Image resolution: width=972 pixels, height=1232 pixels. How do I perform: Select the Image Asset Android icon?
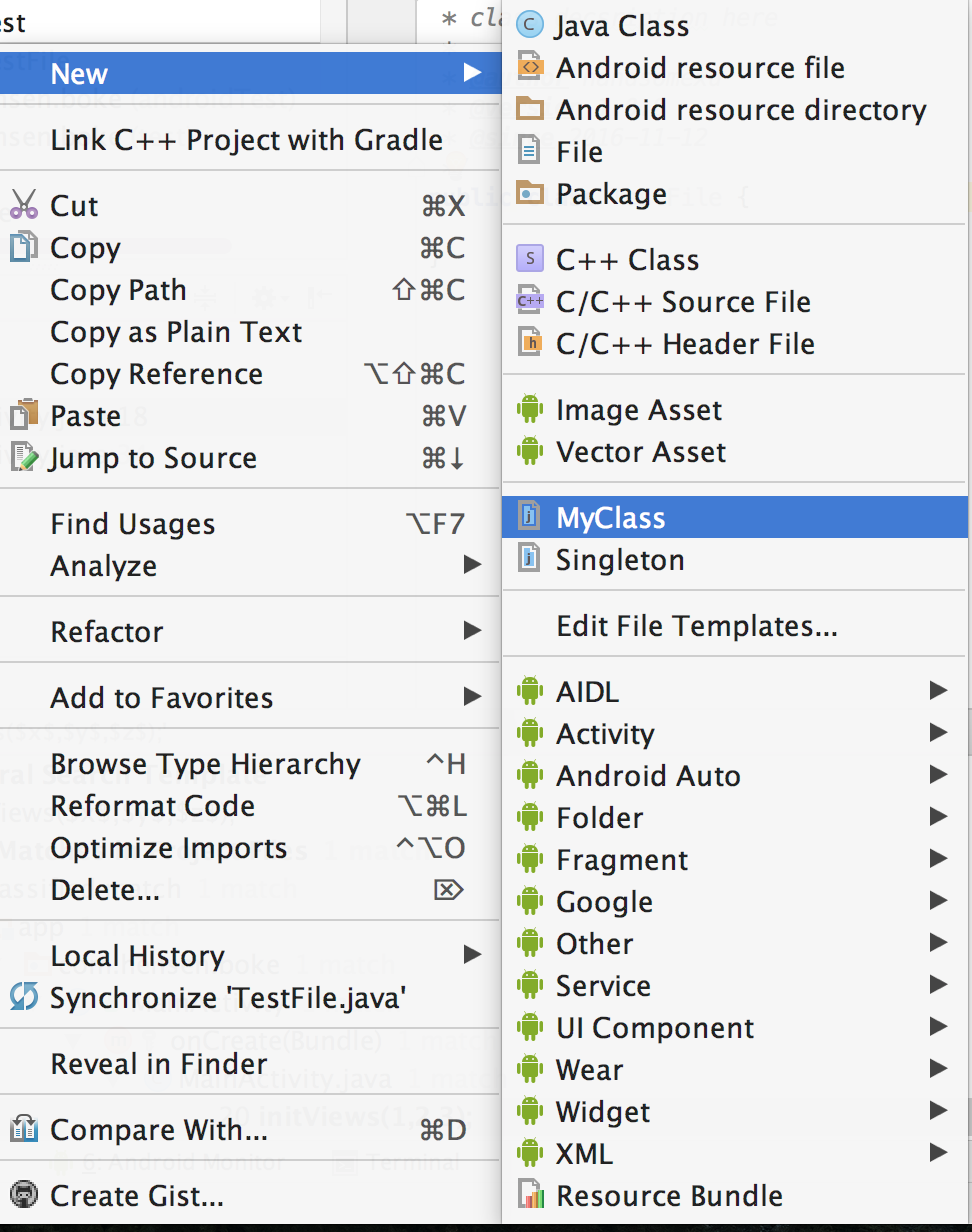click(530, 409)
